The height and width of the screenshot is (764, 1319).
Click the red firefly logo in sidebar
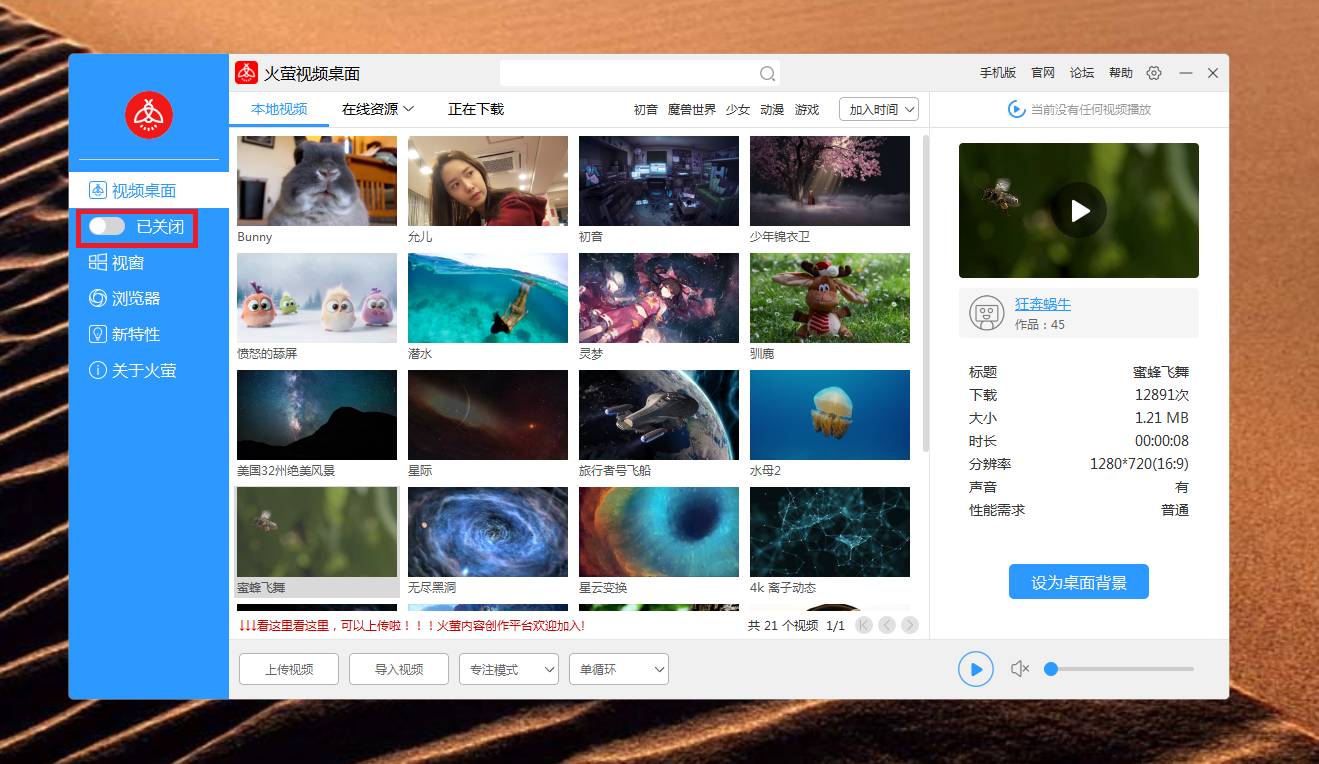pyautogui.click(x=149, y=115)
